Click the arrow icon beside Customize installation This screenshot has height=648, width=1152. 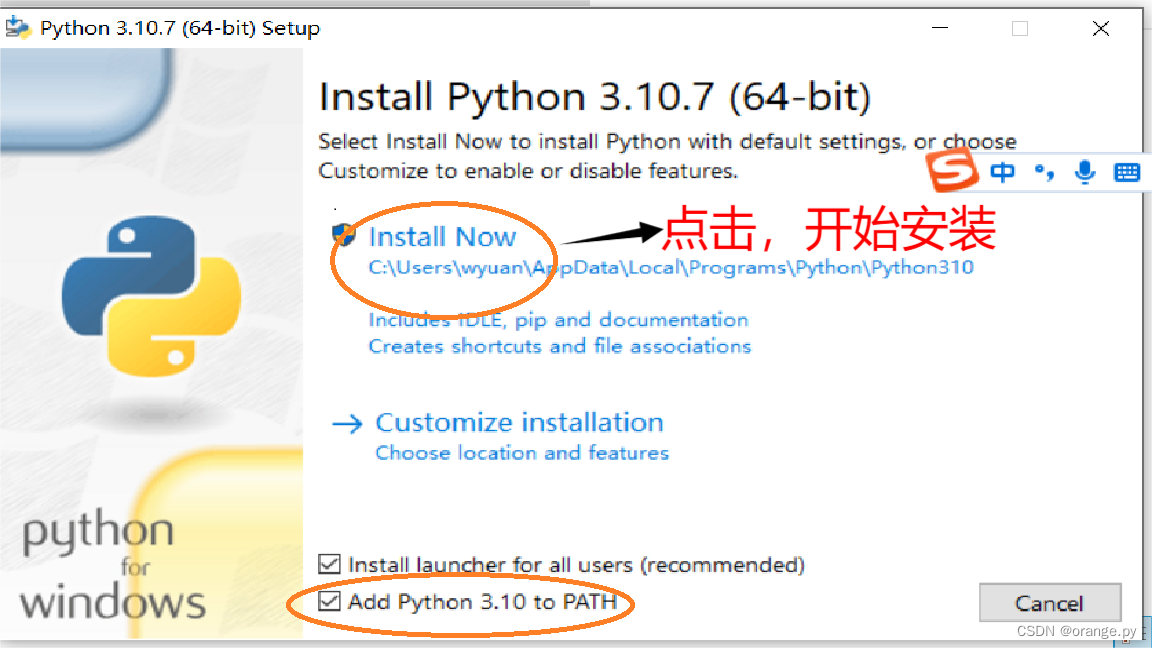coord(346,423)
